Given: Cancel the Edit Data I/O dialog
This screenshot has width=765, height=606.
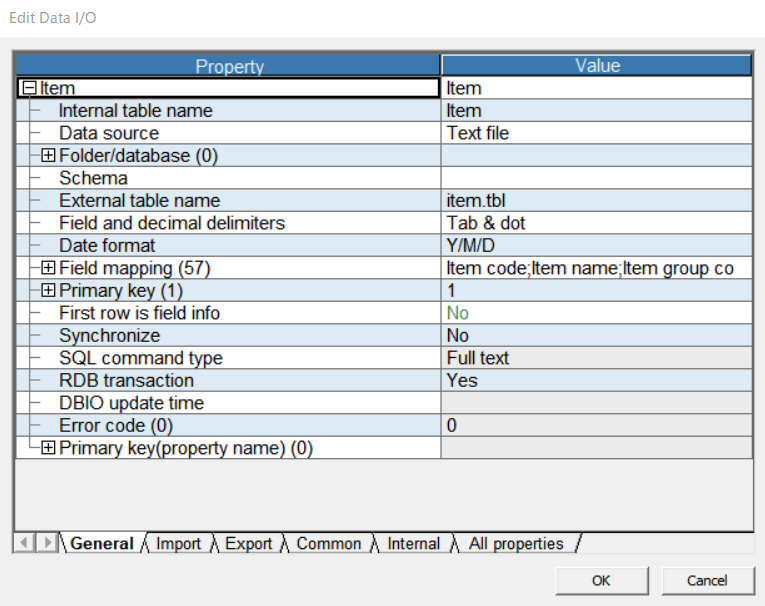Looking at the screenshot, I should pyautogui.click(x=707, y=580).
